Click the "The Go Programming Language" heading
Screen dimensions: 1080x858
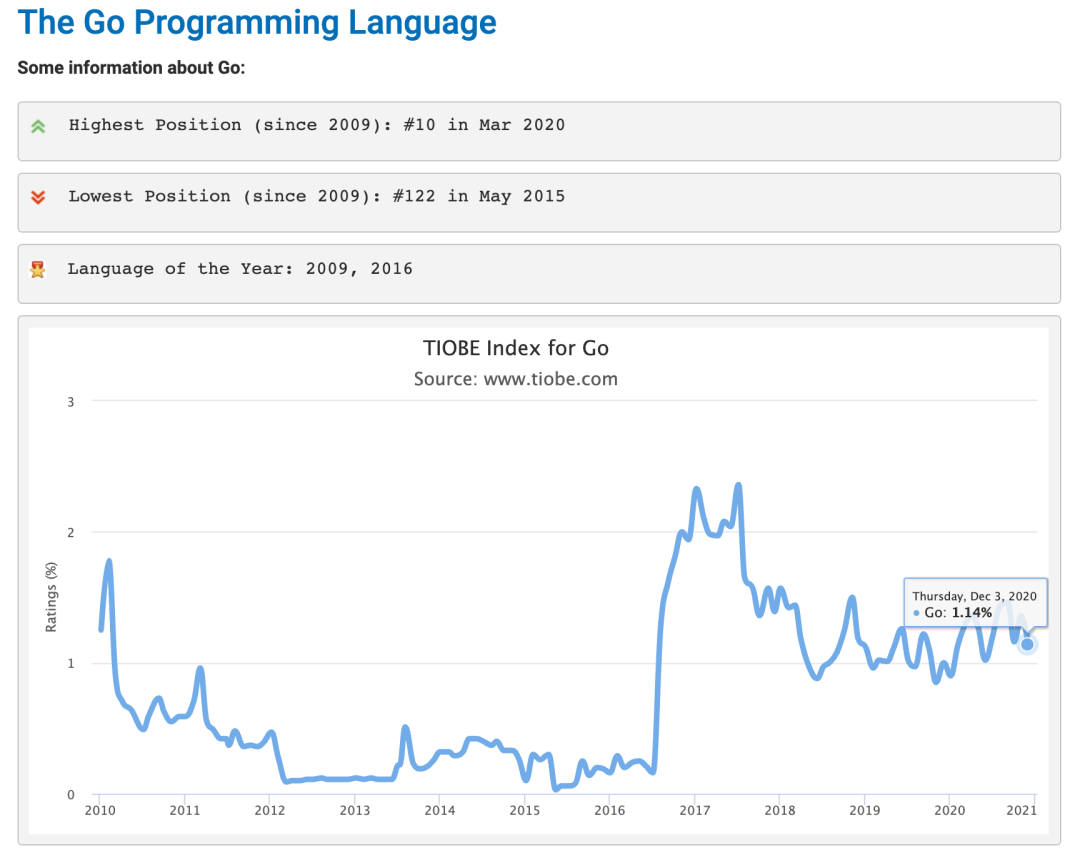[x=257, y=22]
